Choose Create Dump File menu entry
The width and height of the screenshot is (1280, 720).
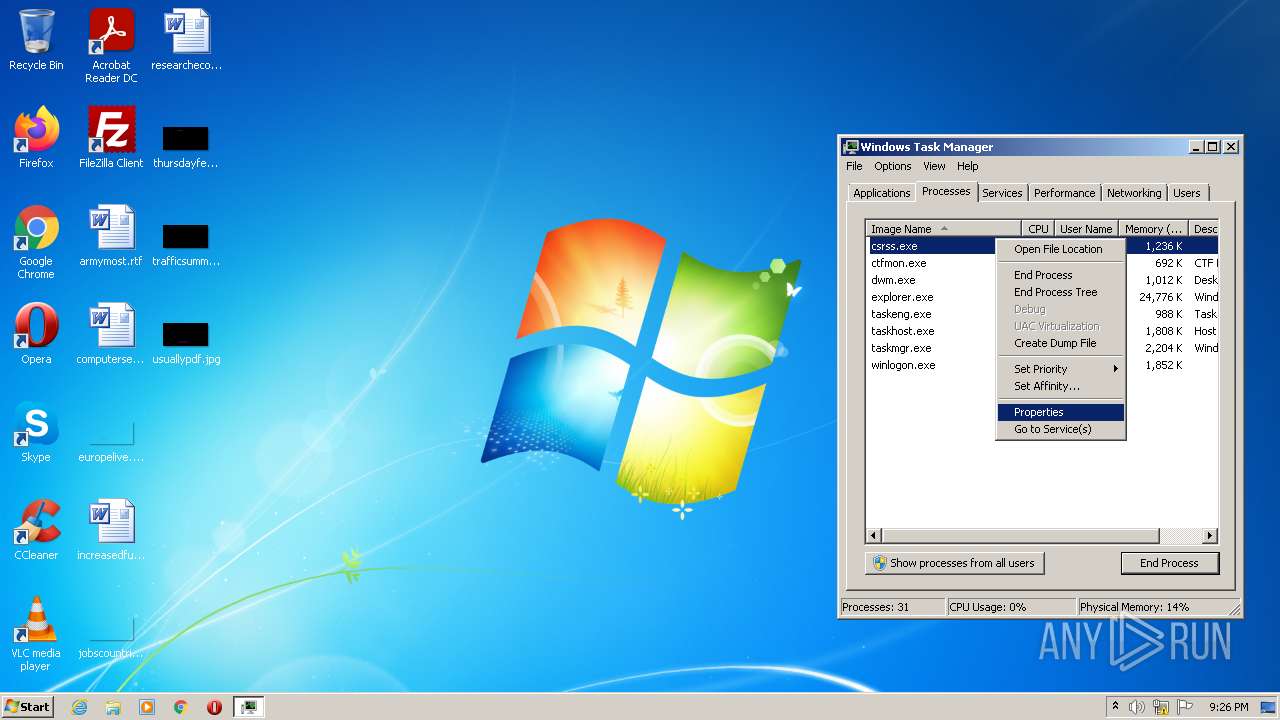click(x=1061, y=343)
